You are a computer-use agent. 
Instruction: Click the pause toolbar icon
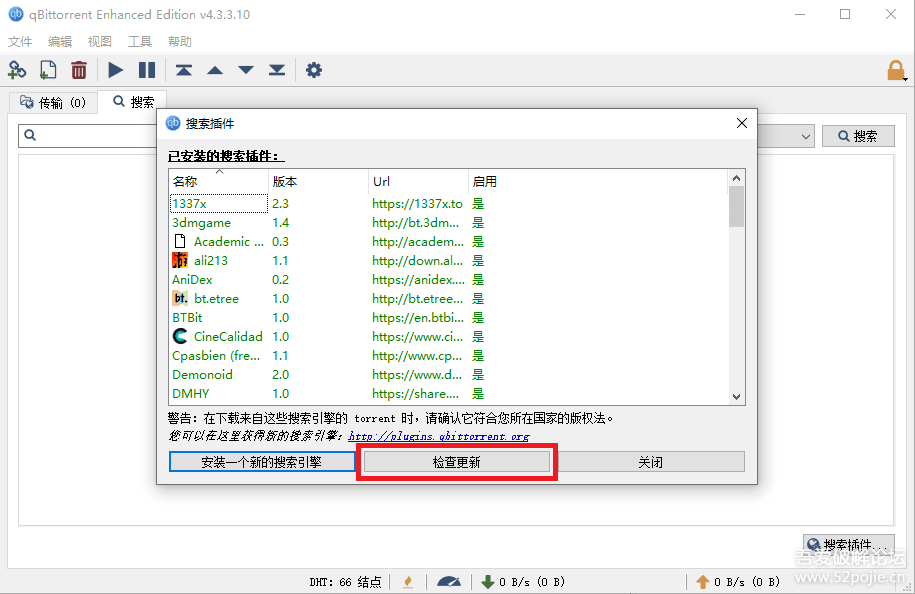(147, 71)
